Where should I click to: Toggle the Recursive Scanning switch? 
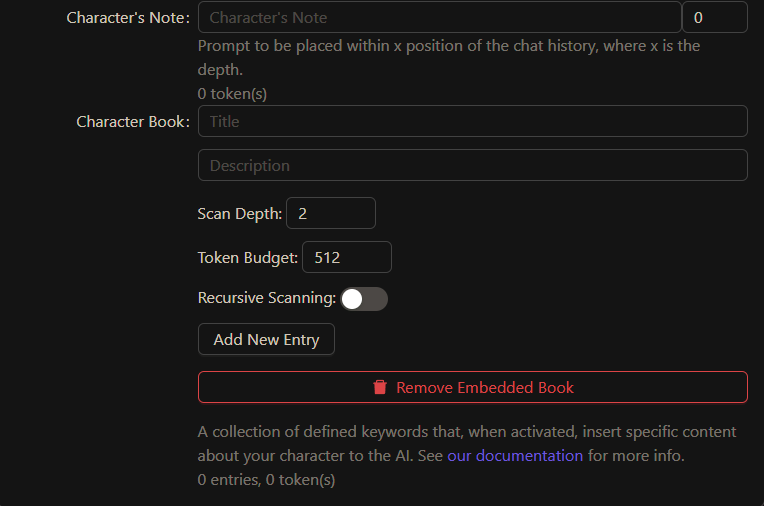364,299
